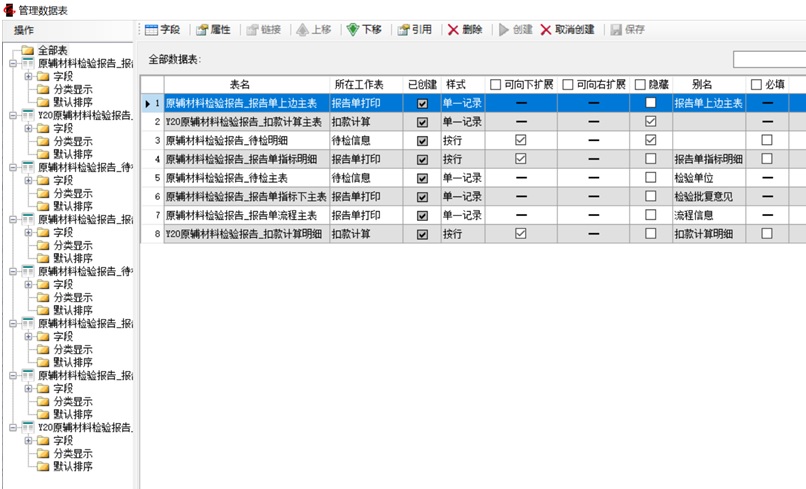Click the 上移 move up icon

303,30
